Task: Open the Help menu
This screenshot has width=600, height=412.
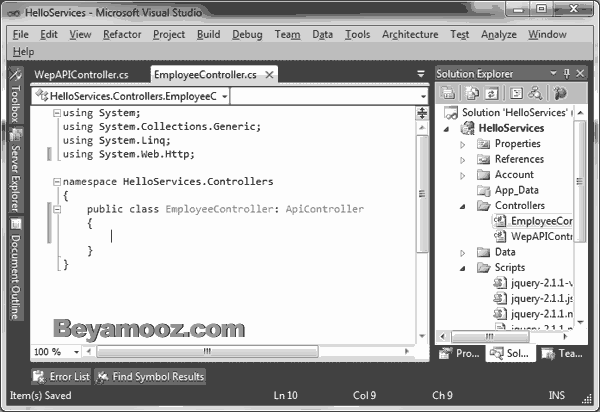Action: pos(23,52)
